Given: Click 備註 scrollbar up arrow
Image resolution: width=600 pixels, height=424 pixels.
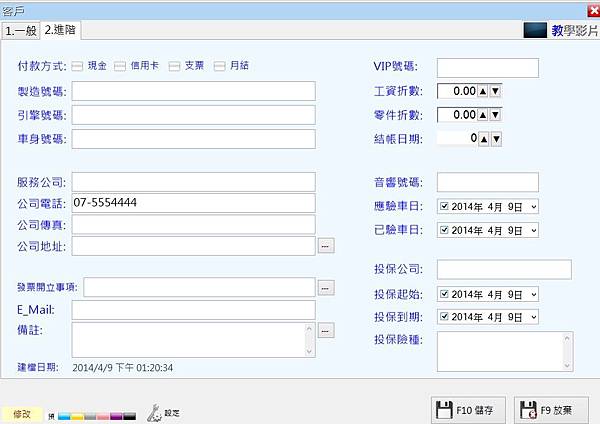Looking at the screenshot, I should [310, 328].
